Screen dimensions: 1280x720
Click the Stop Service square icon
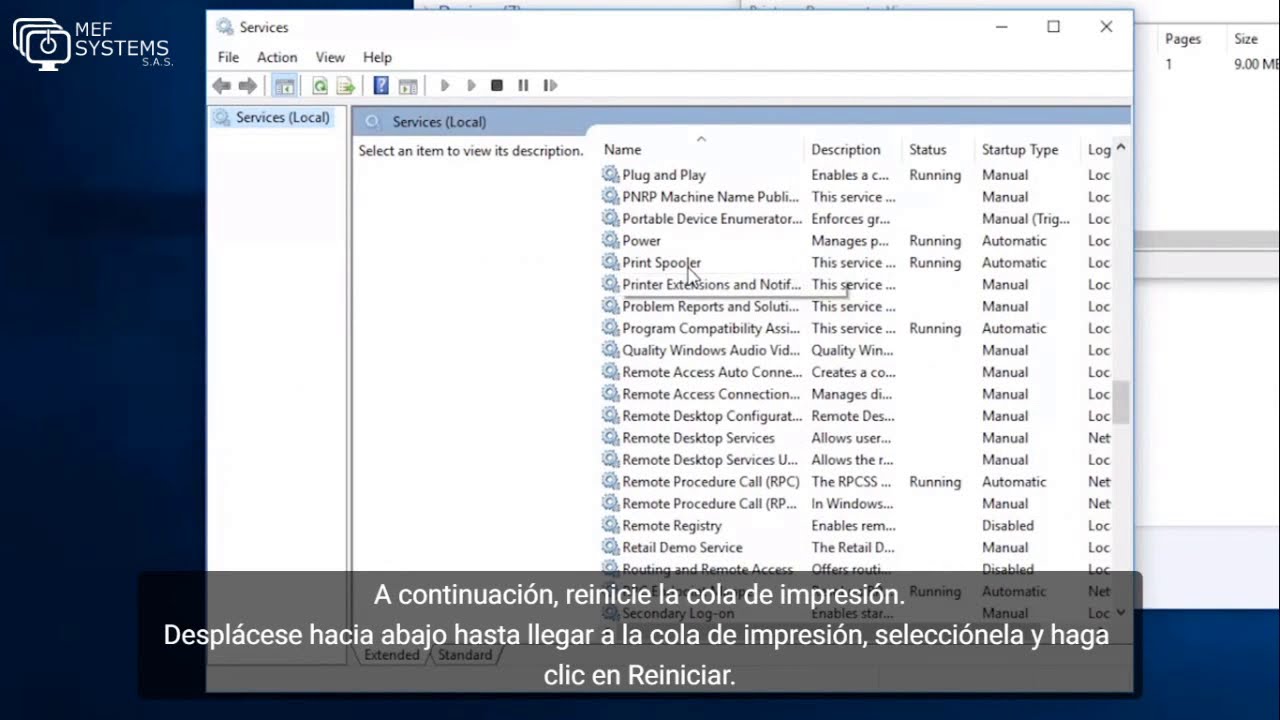point(497,86)
